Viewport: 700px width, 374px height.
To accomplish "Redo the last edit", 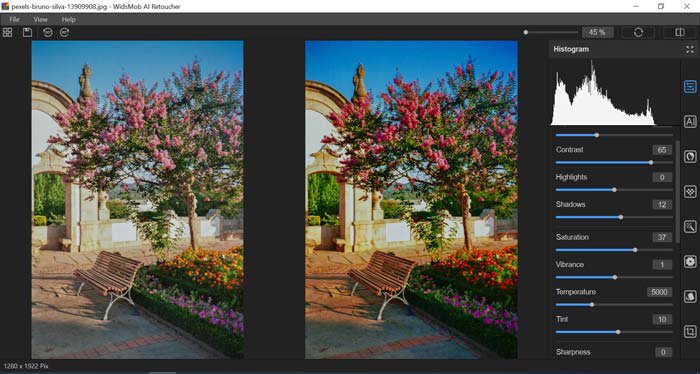I will [x=64, y=32].
